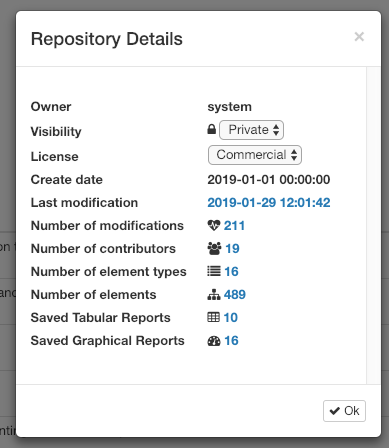Open the 19 contributors link
The width and height of the screenshot is (389, 448).
[x=232, y=248]
